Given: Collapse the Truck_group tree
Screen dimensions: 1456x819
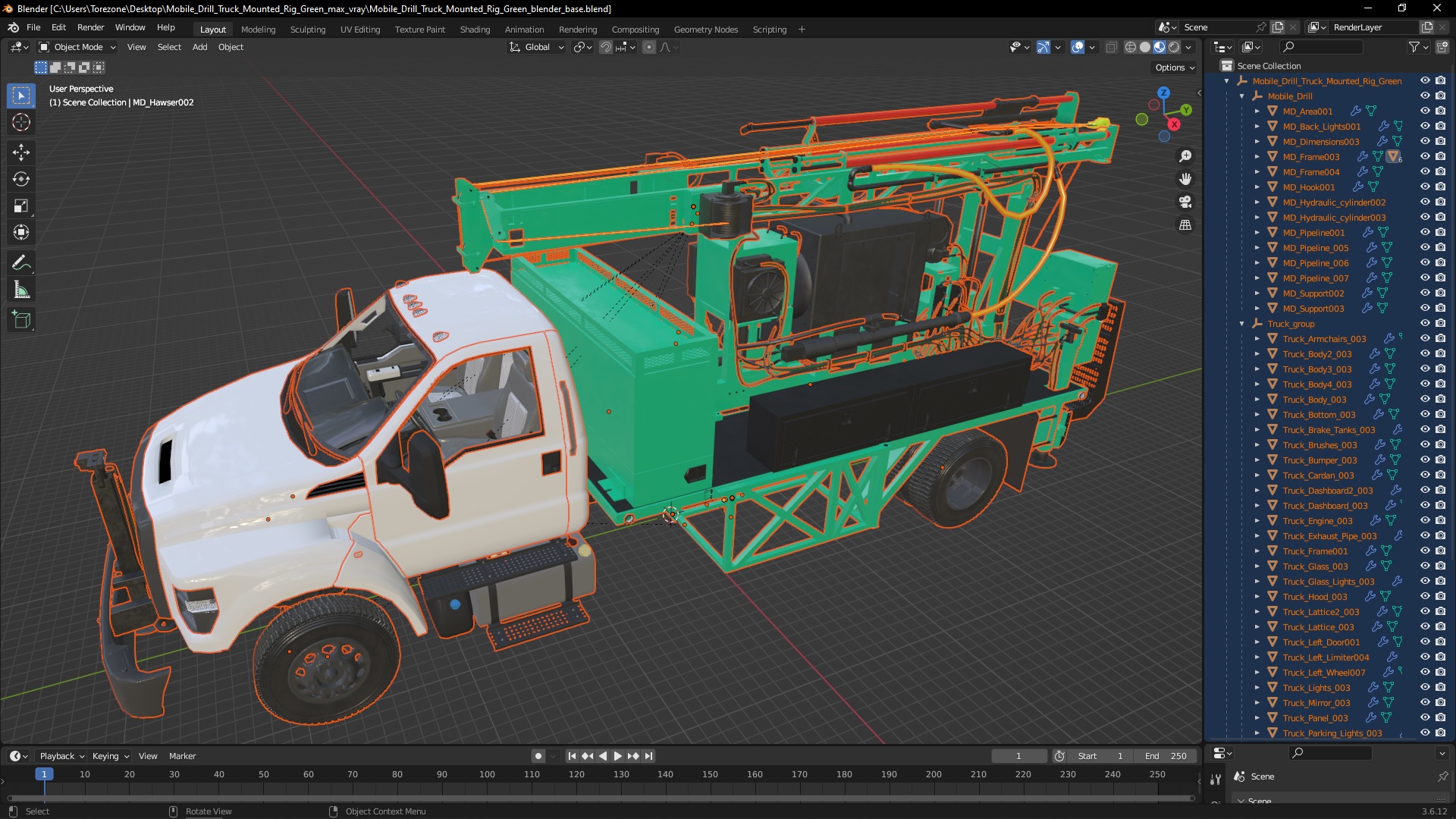Looking at the screenshot, I should [1242, 324].
